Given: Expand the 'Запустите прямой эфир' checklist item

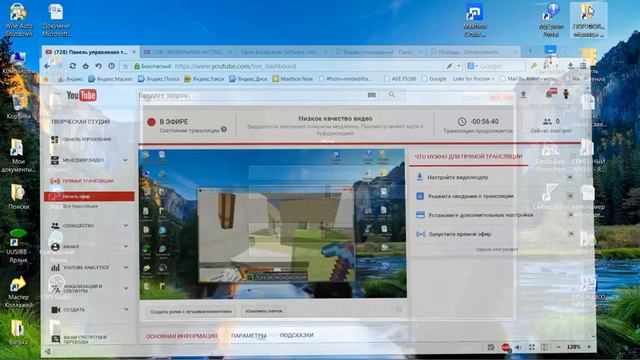Looking at the screenshot, I should (x=571, y=234).
